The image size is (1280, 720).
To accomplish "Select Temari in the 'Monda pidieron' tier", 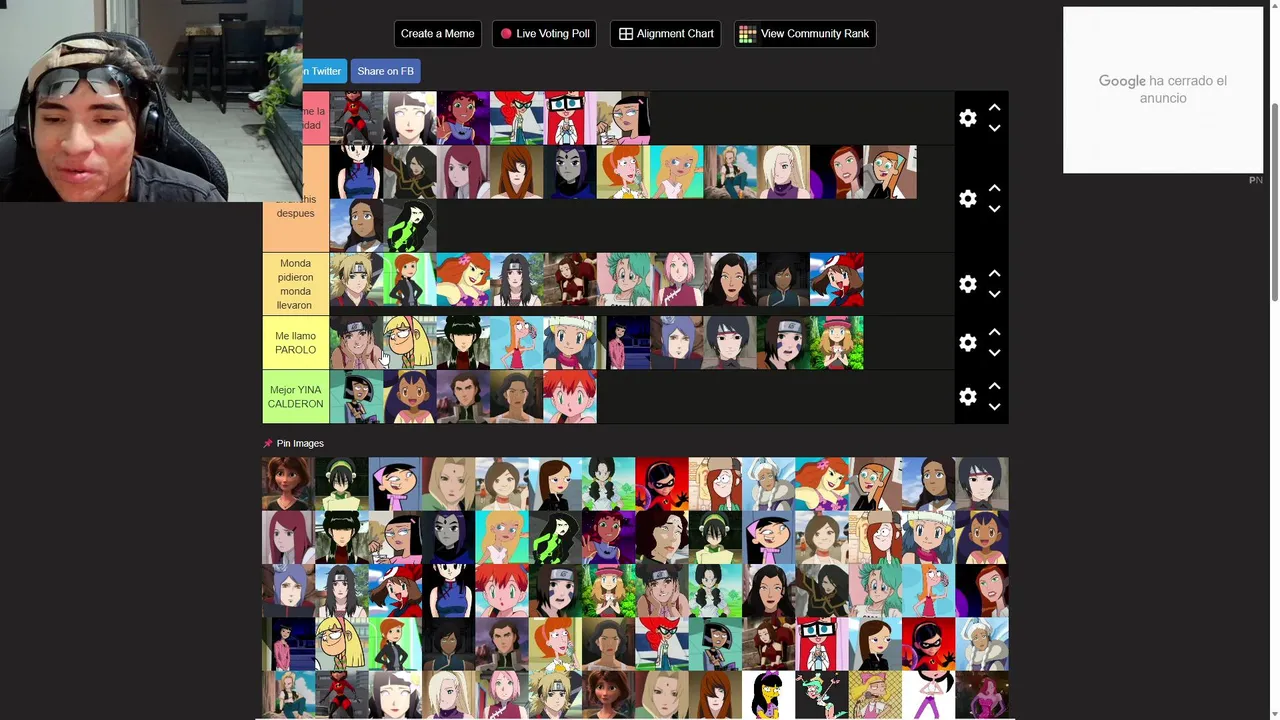I will pos(356,279).
